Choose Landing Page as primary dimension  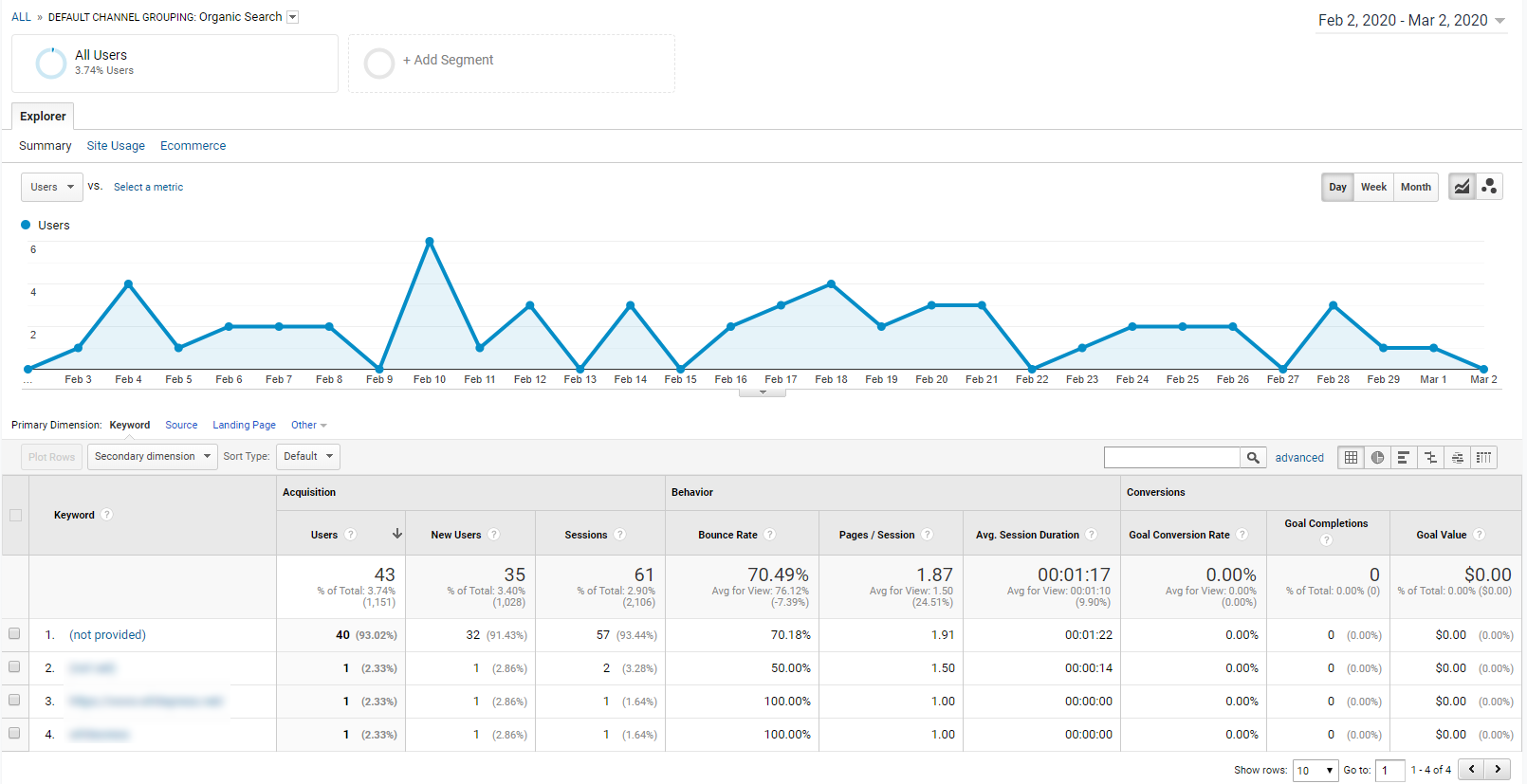coord(244,425)
